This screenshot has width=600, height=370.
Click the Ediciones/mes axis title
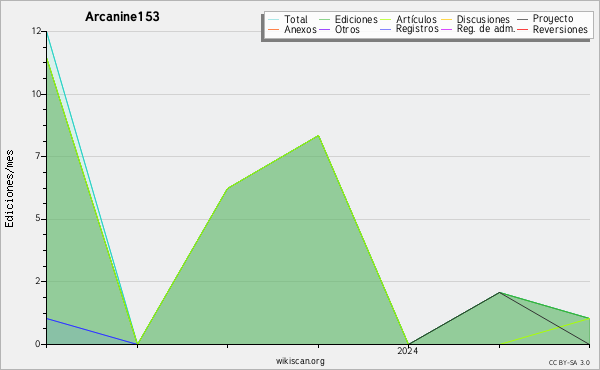(x=9, y=189)
